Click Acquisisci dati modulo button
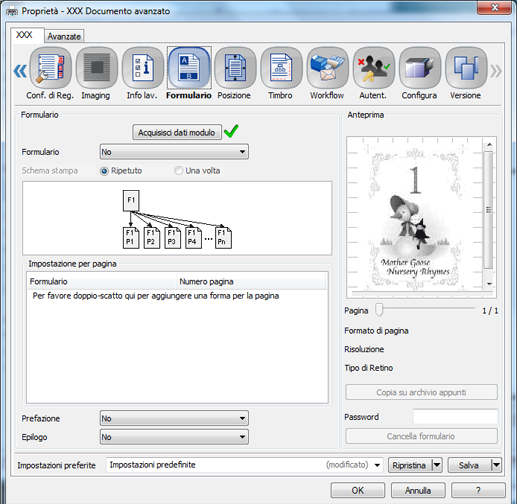The height and width of the screenshot is (504, 517). [x=177, y=132]
